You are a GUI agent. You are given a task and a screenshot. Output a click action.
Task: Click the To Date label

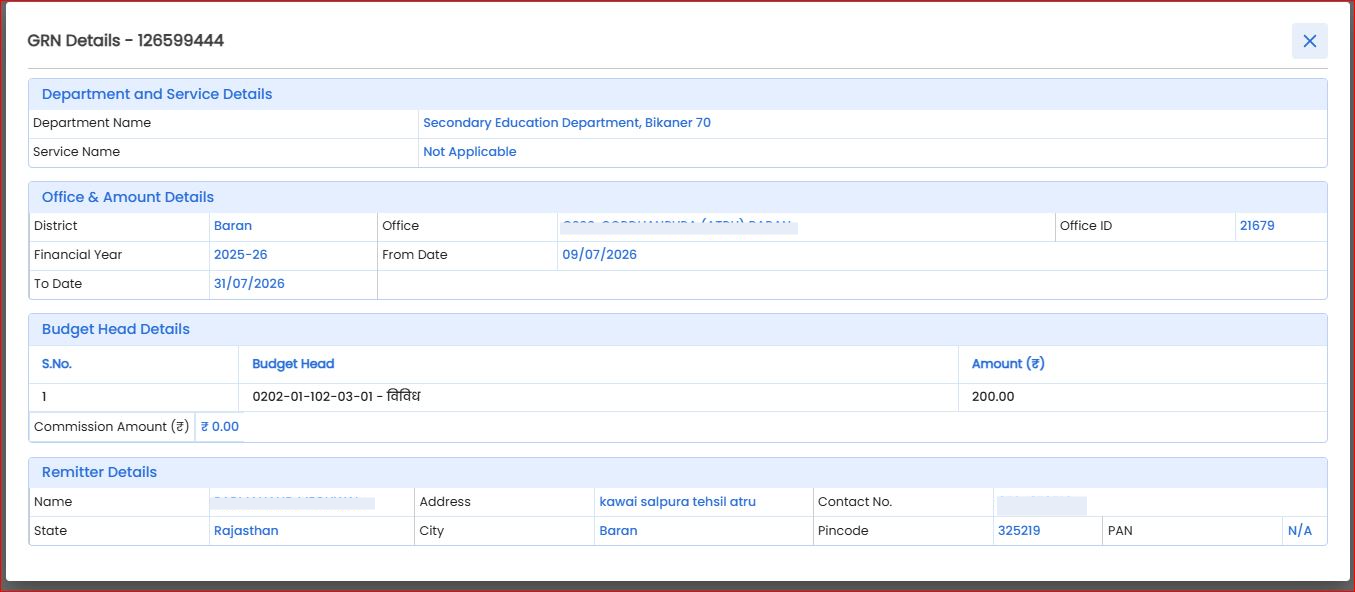[58, 284]
